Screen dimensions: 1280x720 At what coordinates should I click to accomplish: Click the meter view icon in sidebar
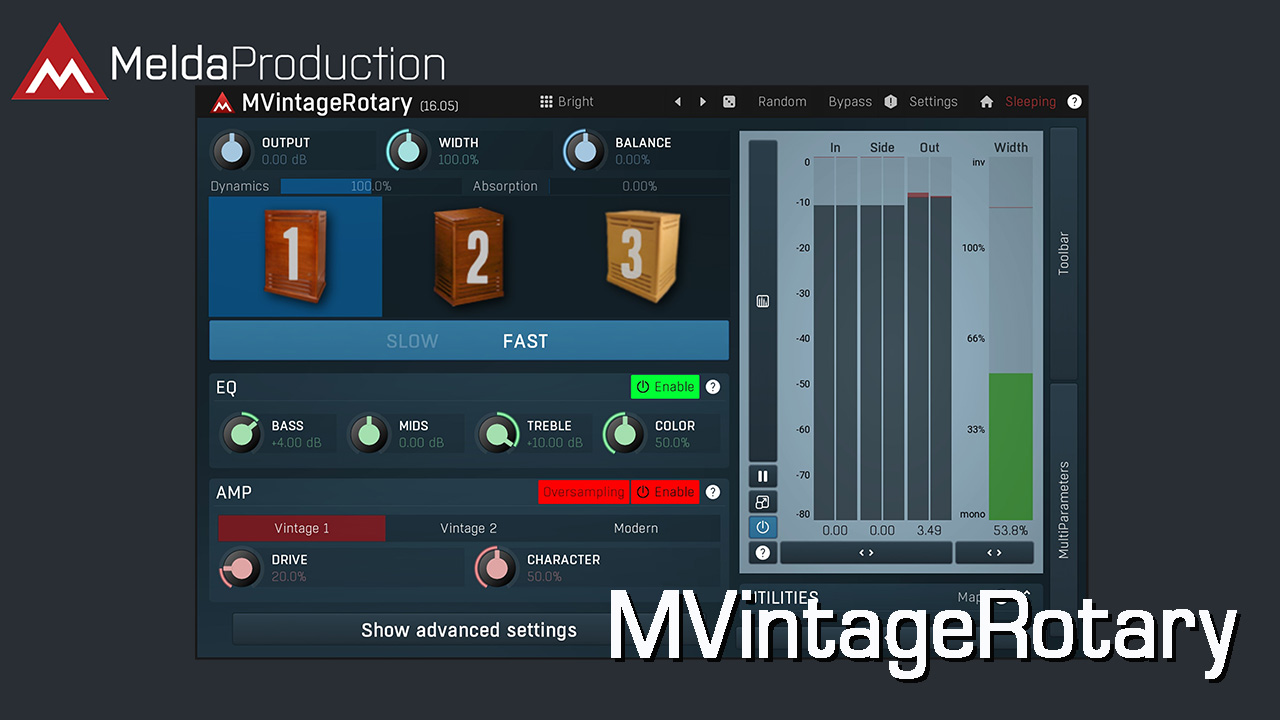pyautogui.click(x=763, y=301)
